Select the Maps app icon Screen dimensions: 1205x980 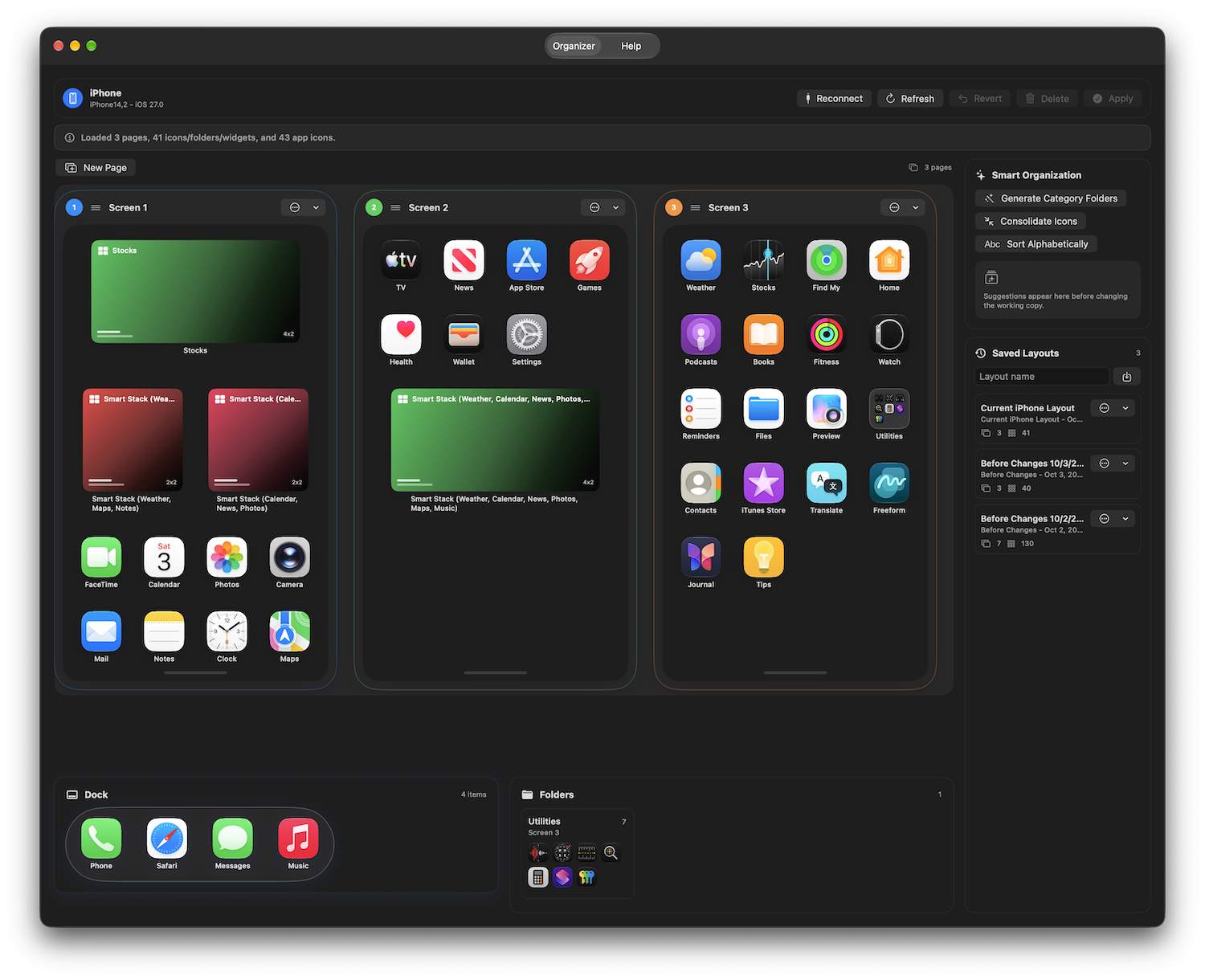click(x=290, y=631)
